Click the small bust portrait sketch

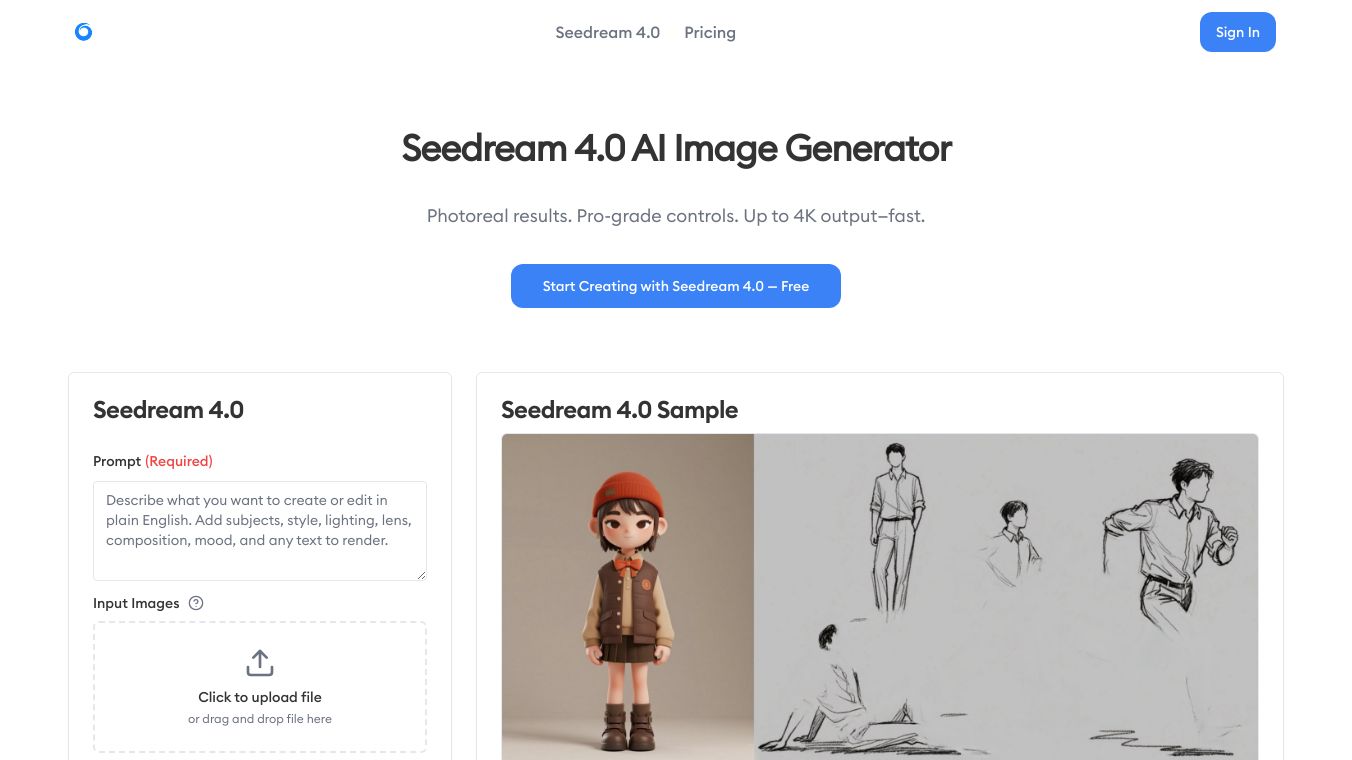pyautogui.click(x=1010, y=540)
